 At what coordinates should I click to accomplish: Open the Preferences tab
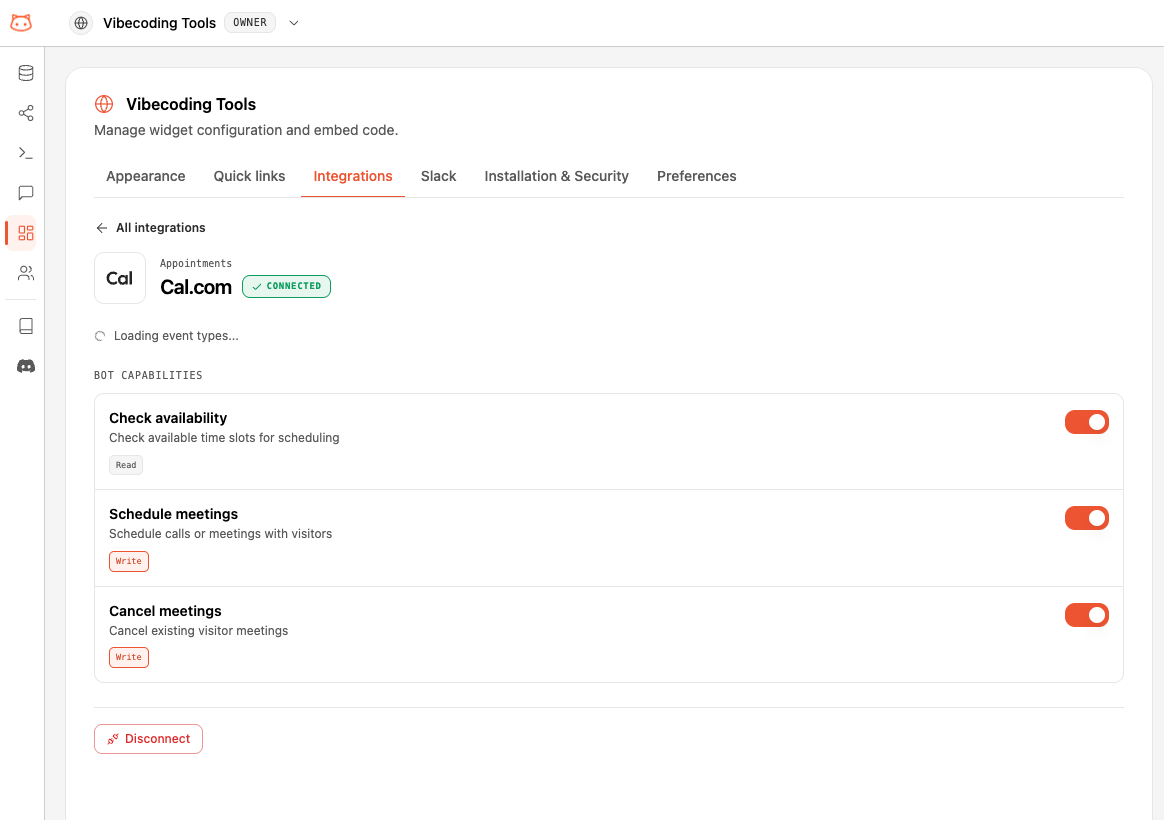[696, 177]
